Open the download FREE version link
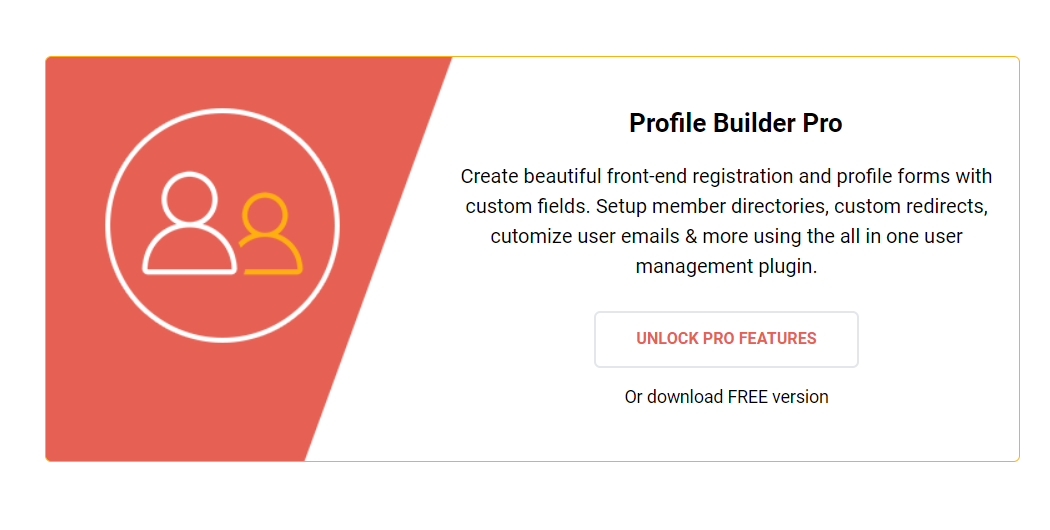This screenshot has height=530, width=1050. tap(726, 397)
